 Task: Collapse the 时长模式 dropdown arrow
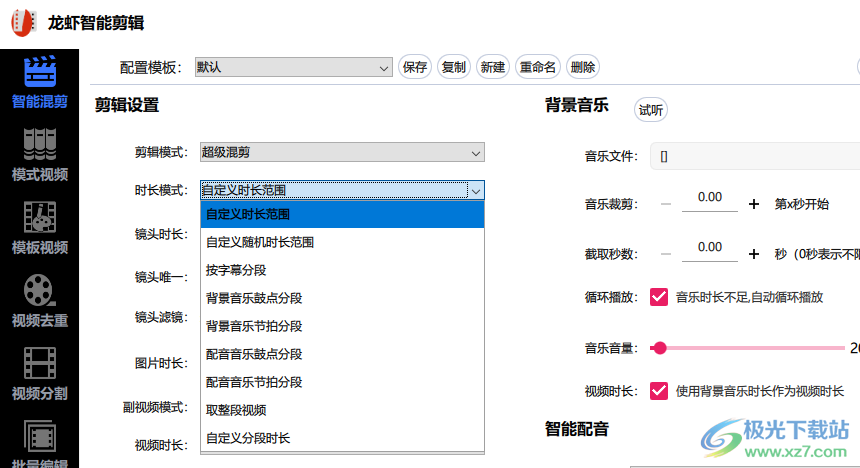coord(476,191)
